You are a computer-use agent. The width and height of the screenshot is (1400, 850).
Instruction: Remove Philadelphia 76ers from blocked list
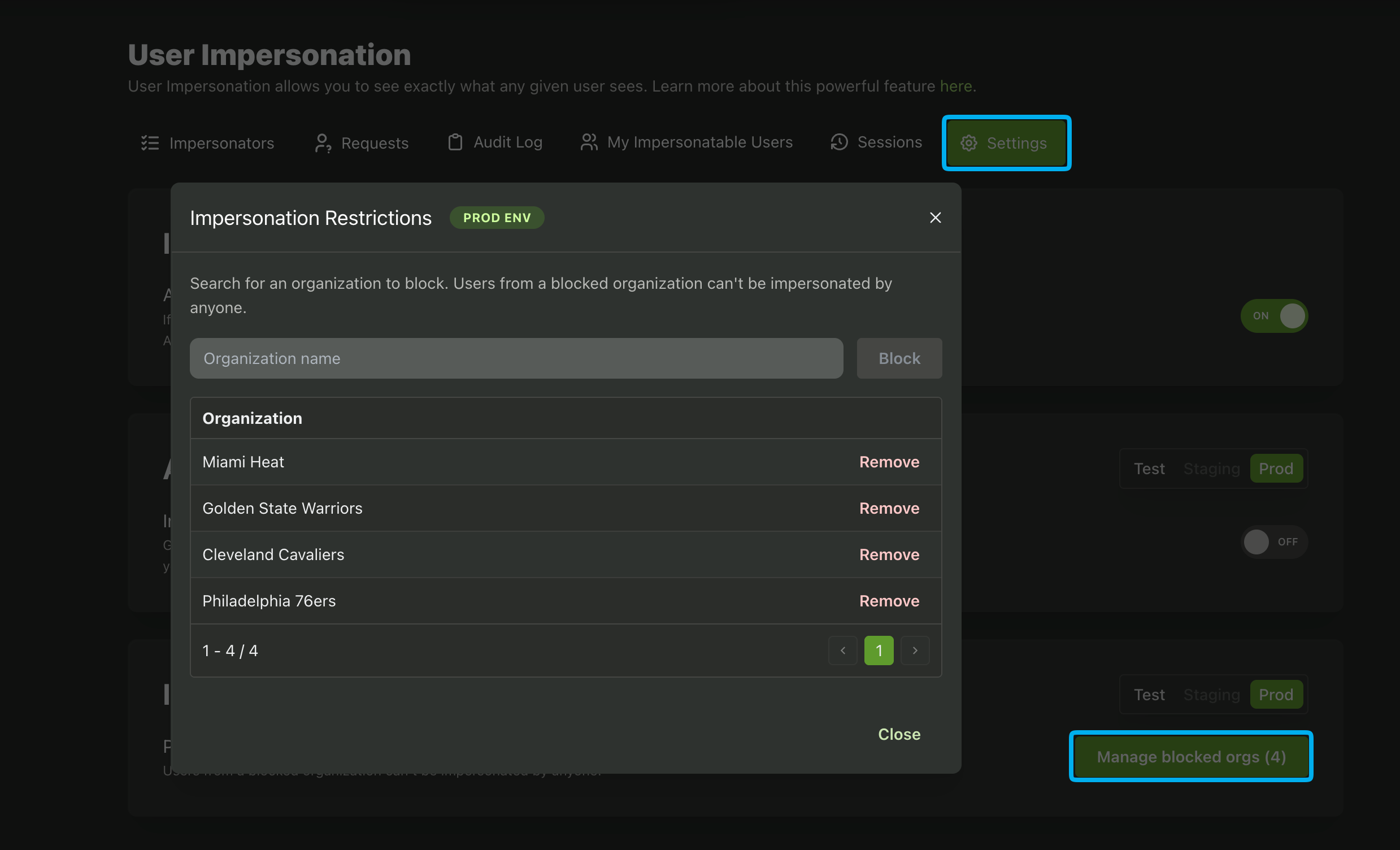click(889, 601)
